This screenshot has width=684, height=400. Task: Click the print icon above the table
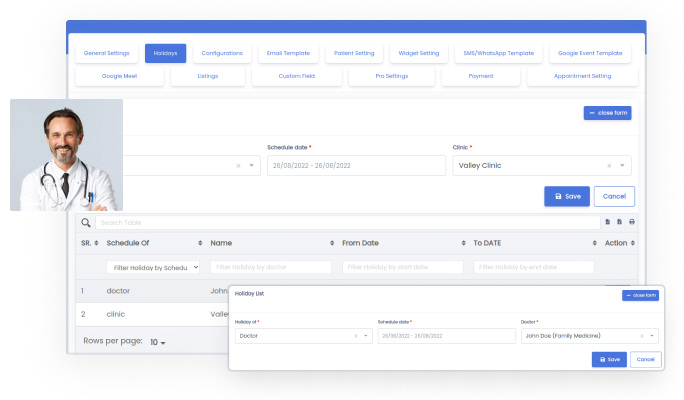(632, 222)
